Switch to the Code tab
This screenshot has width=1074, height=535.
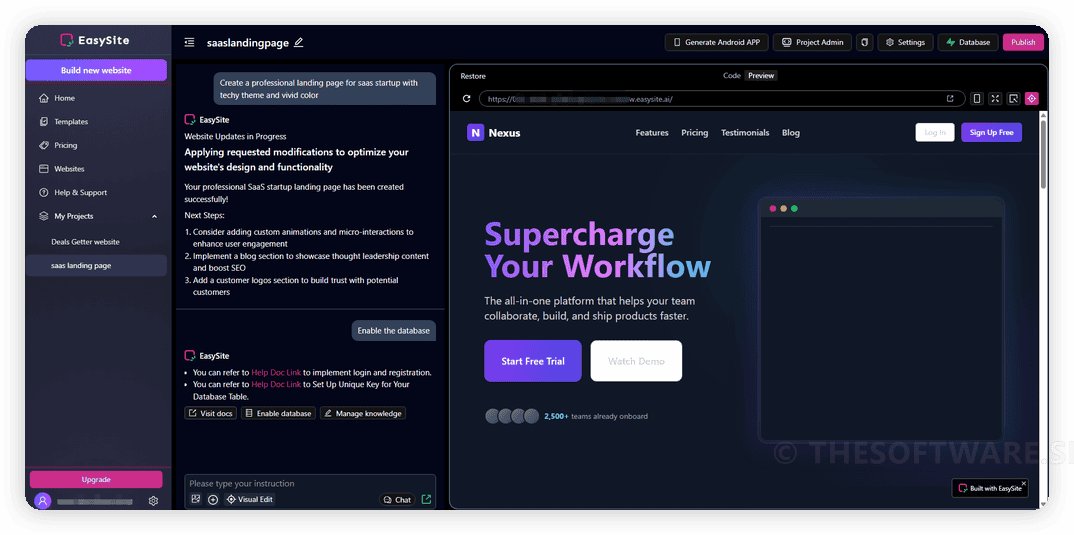point(732,76)
